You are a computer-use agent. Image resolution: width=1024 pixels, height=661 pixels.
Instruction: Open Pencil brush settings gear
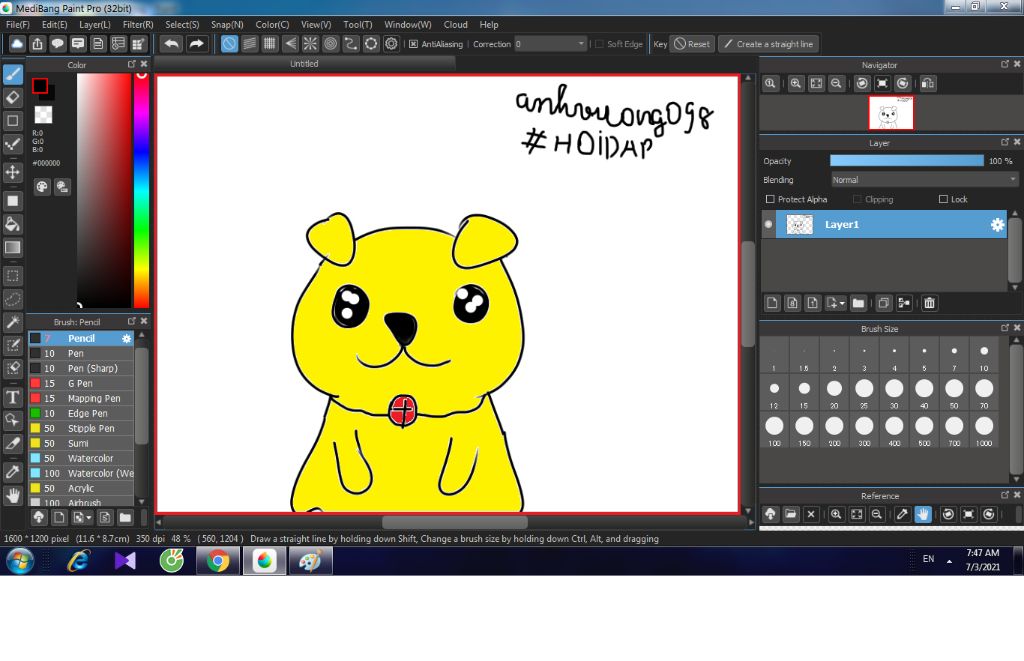[126, 338]
